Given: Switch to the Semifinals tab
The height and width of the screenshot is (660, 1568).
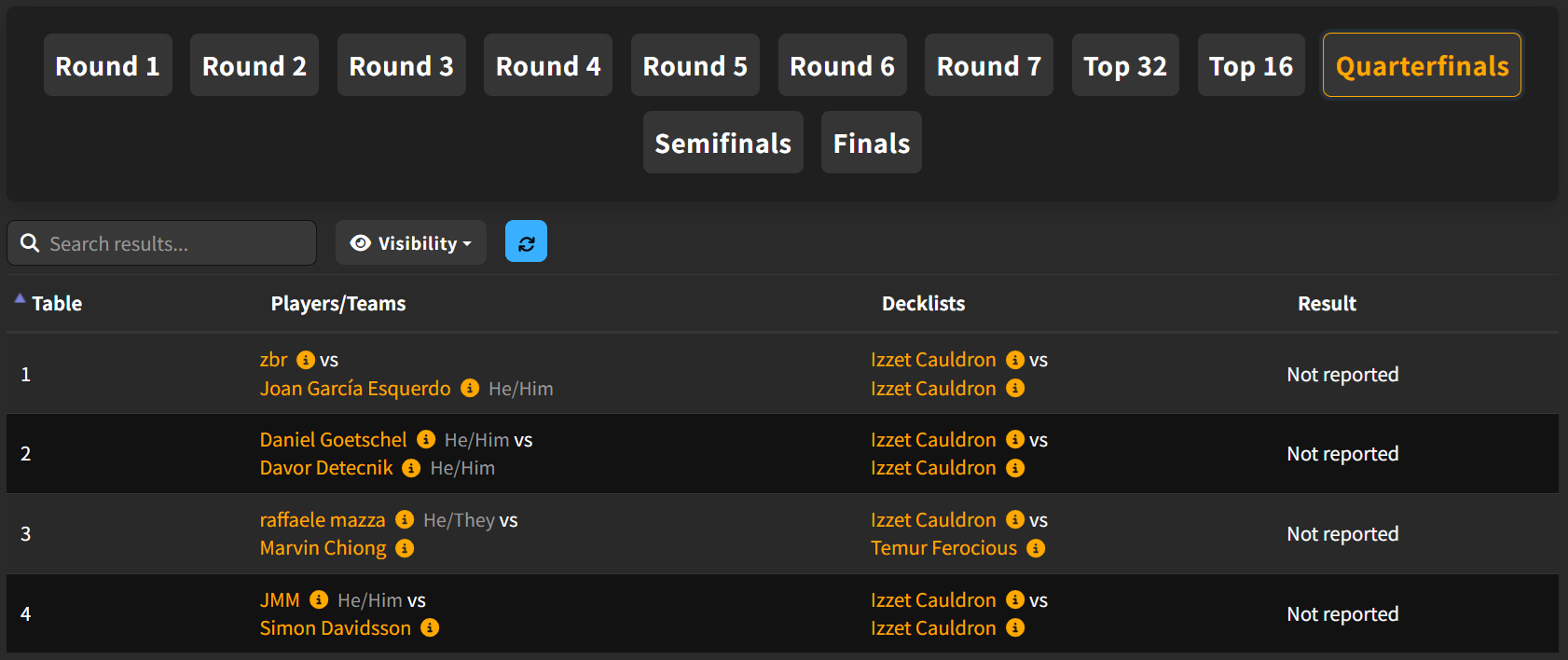Looking at the screenshot, I should [x=722, y=143].
